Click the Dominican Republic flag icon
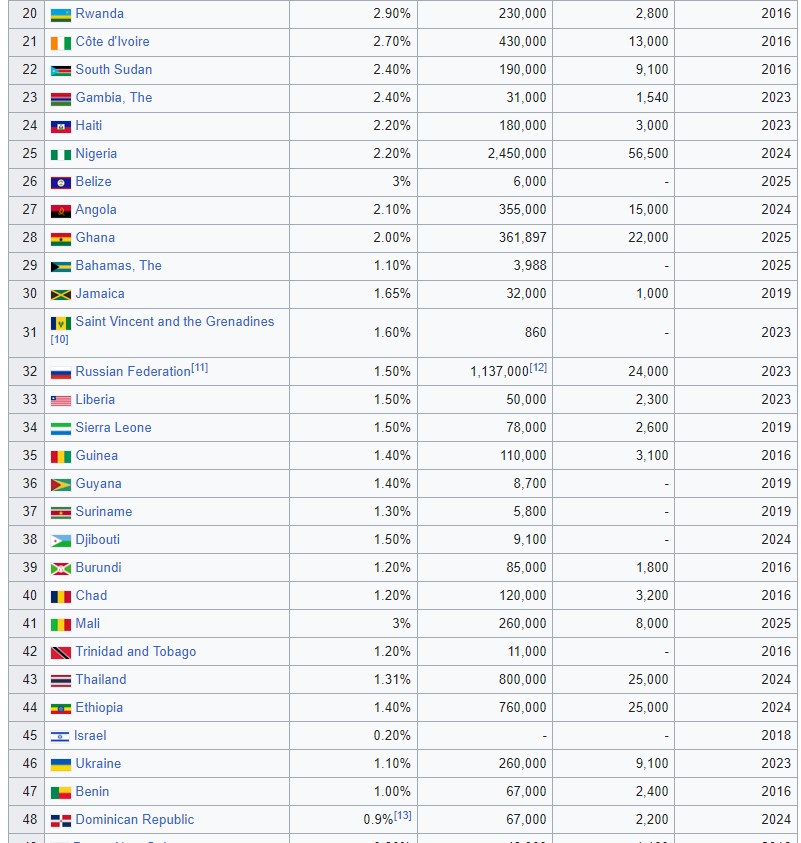 61,820
